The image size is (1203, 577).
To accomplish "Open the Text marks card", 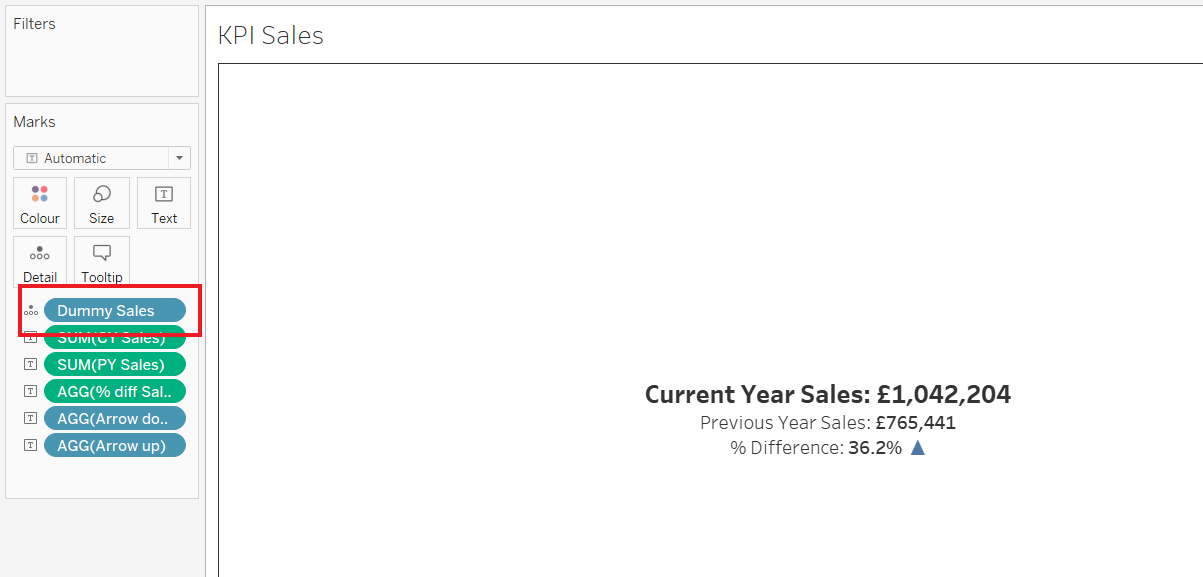I will pyautogui.click(x=164, y=203).
